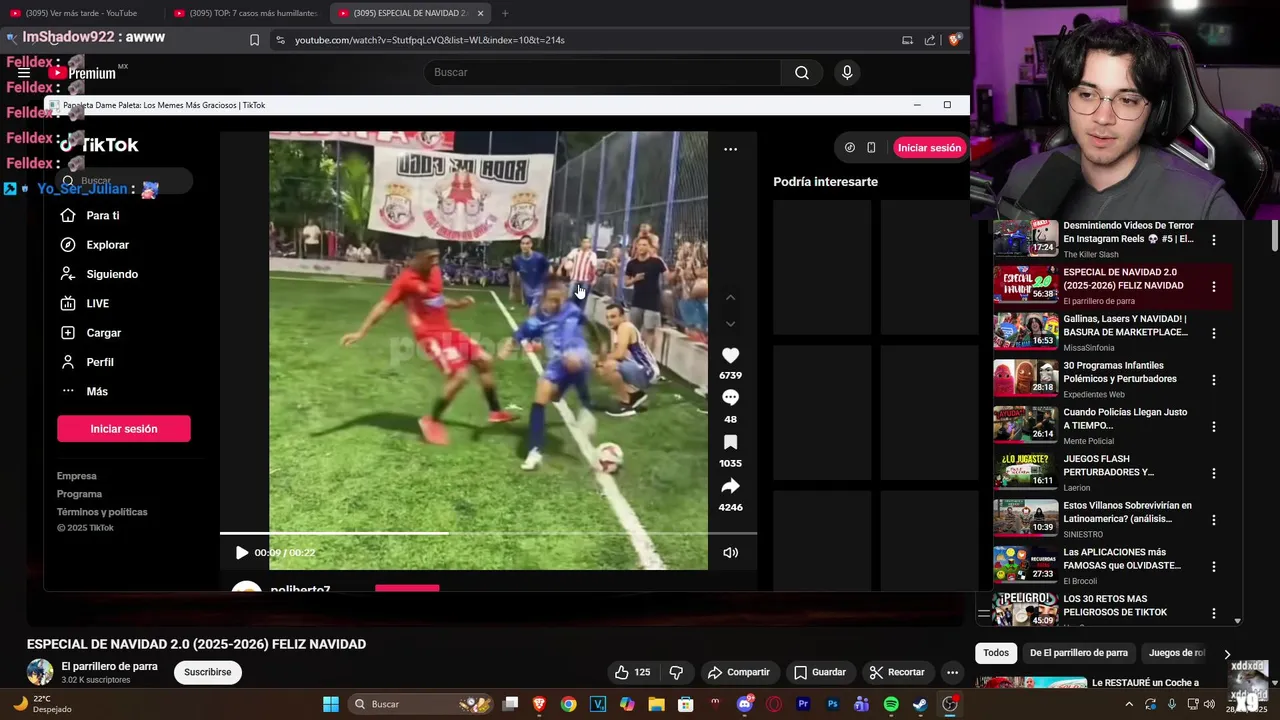Select the Todos filter chip
This screenshot has height=720, width=1280.
click(996, 653)
